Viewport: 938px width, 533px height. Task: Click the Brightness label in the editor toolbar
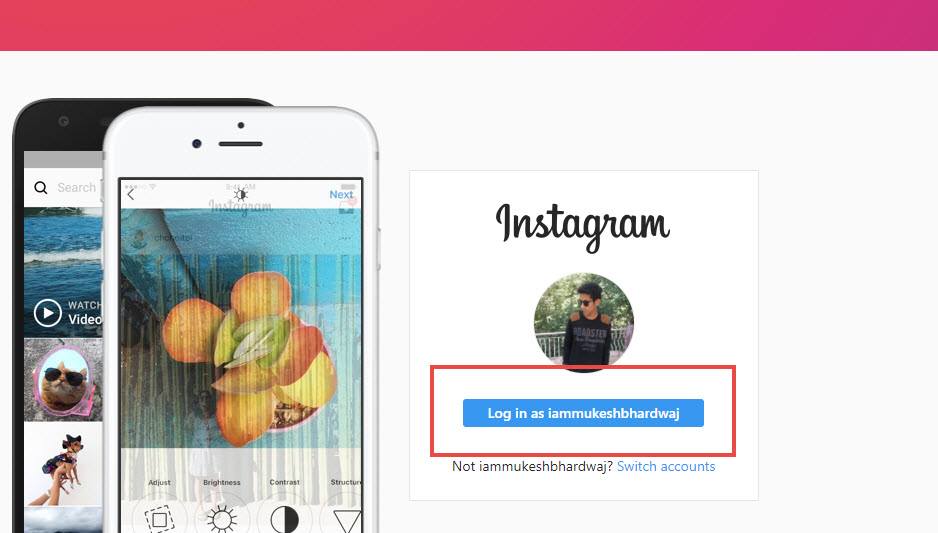click(221, 482)
